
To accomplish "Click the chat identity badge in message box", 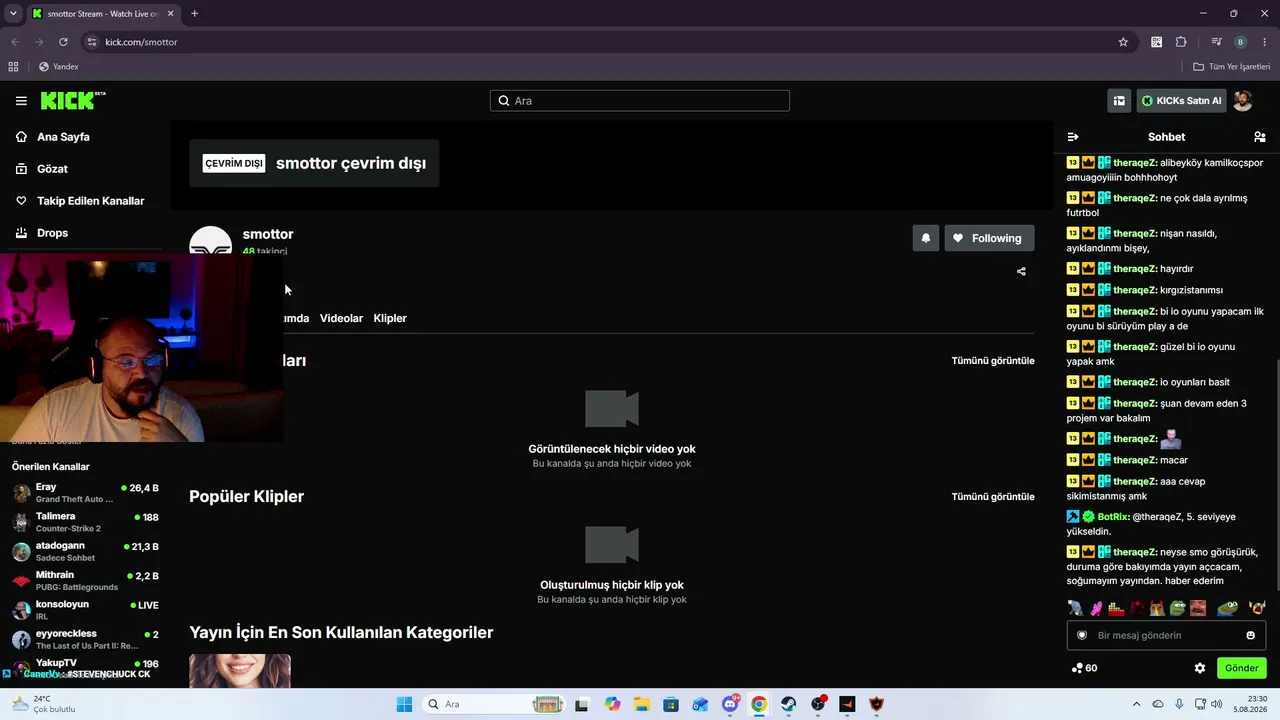I will (1081, 635).
